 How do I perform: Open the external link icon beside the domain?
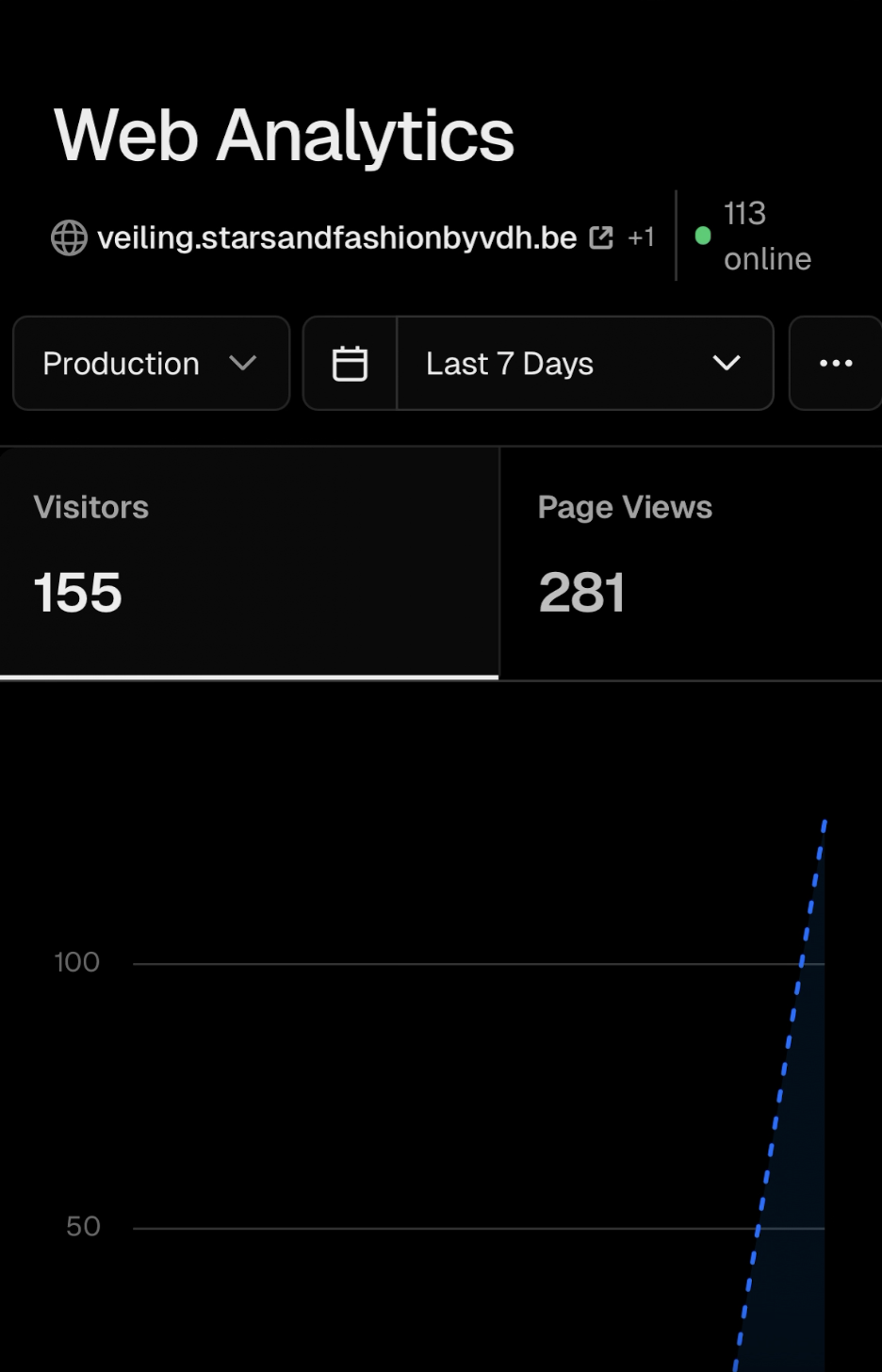pos(601,237)
